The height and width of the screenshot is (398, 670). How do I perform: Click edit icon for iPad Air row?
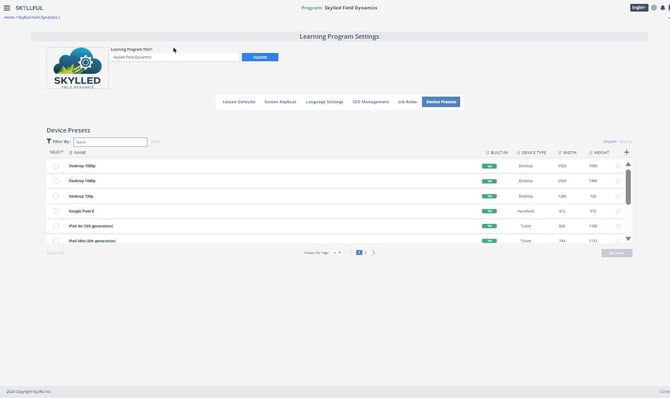pyautogui.click(x=618, y=226)
